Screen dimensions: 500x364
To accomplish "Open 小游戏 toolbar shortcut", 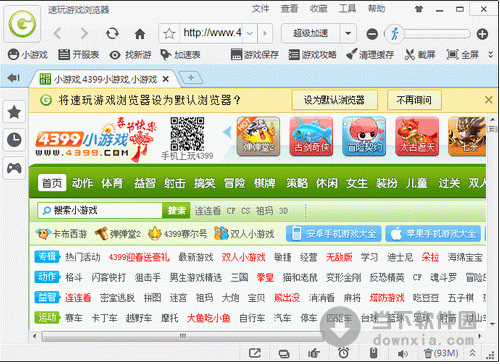I will 28,55.
